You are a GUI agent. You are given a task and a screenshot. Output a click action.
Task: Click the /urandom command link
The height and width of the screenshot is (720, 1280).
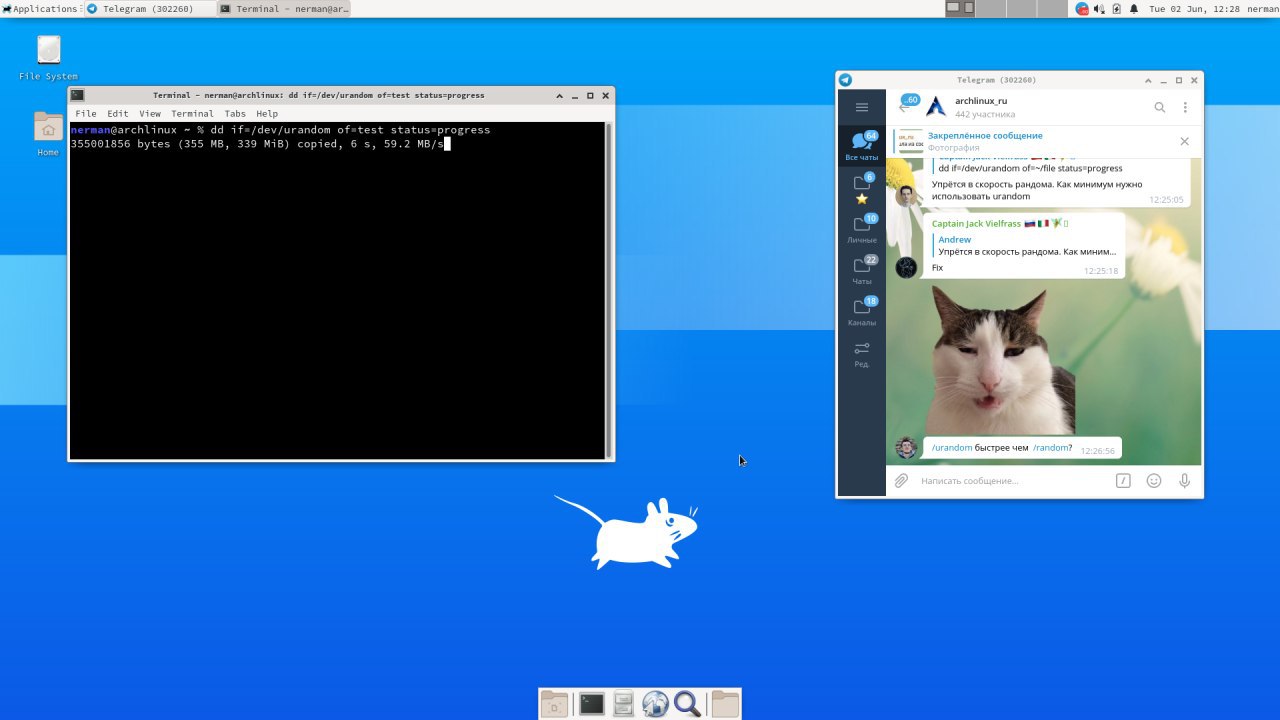point(952,447)
